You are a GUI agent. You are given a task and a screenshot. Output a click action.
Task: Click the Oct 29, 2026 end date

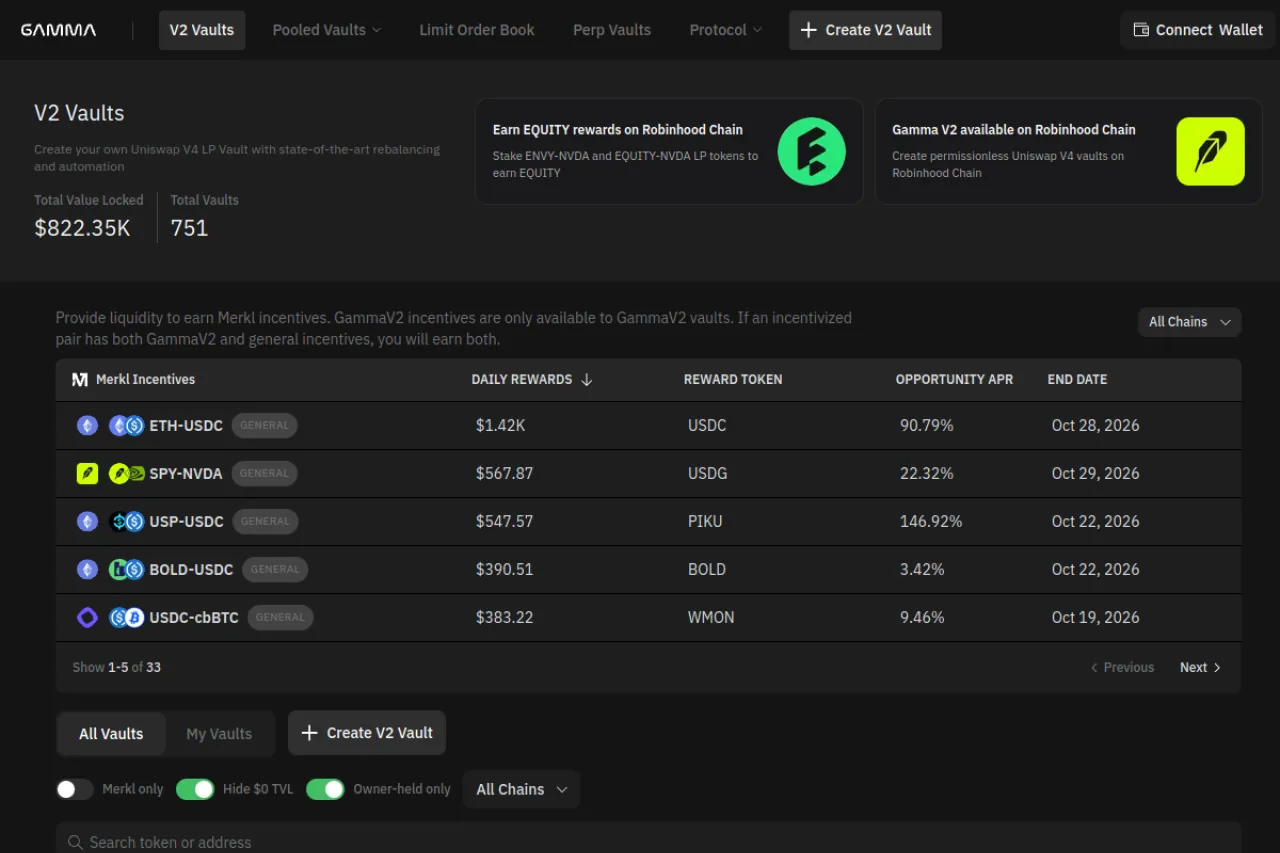[1095, 474]
